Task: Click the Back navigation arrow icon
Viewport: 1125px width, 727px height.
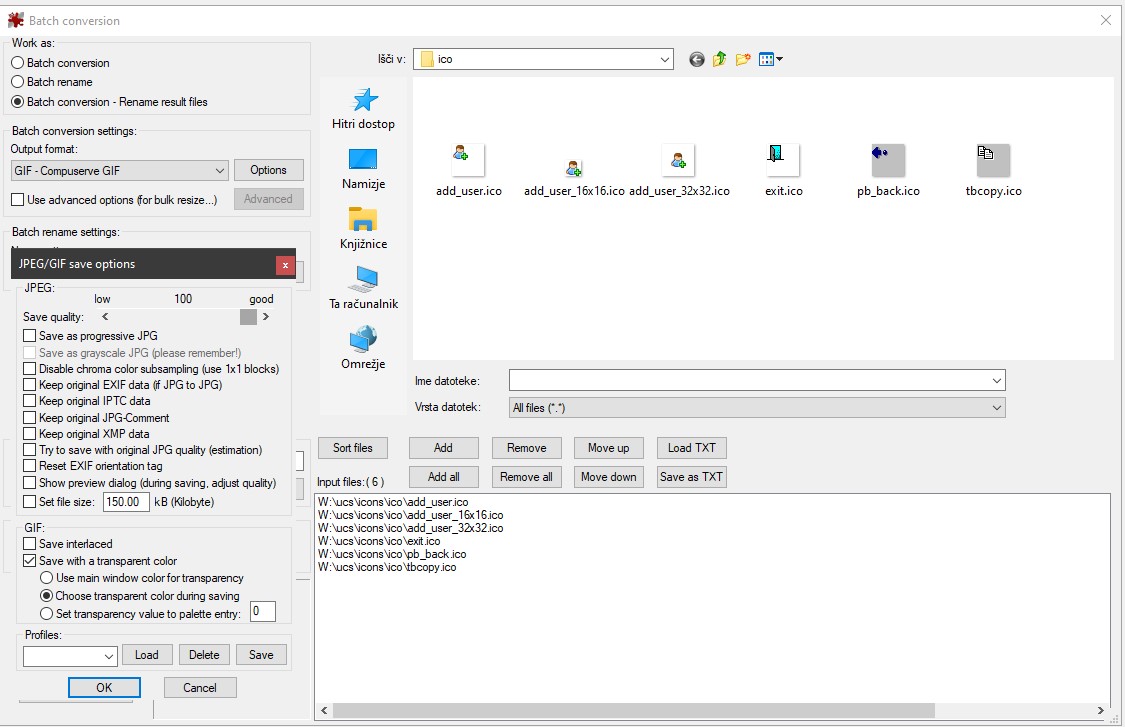Action: tap(697, 60)
